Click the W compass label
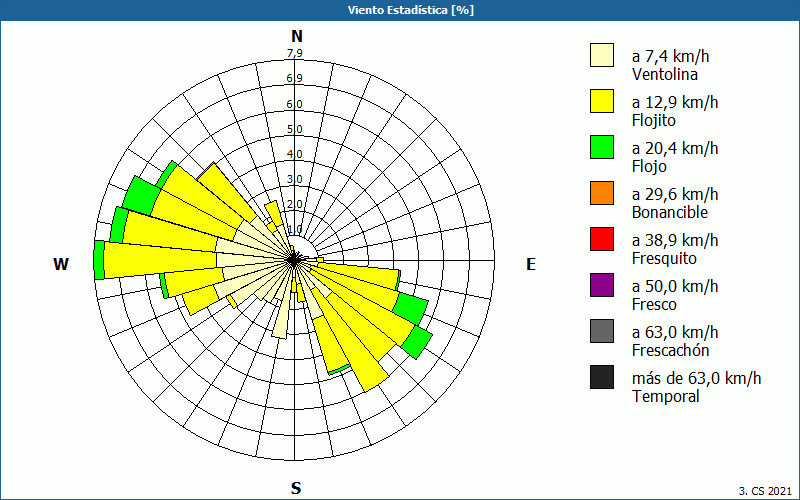Viewport: 800px width, 500px height. coord(61,264)
